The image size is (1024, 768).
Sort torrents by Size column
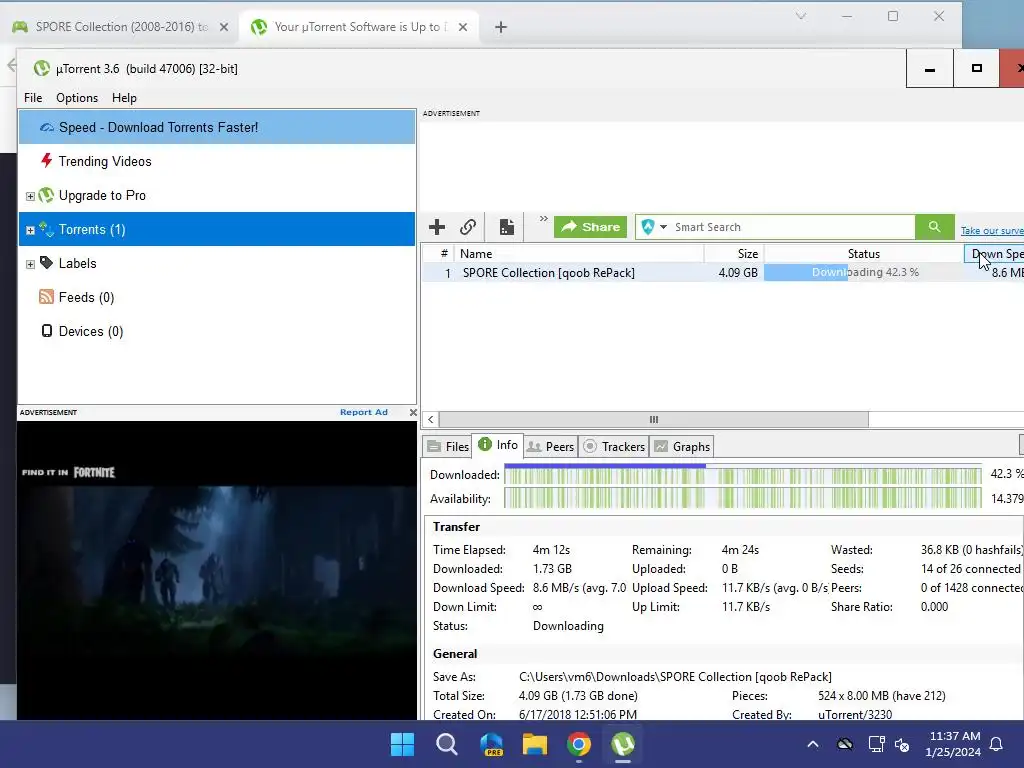pyautogui.click(x=734, y=254)
